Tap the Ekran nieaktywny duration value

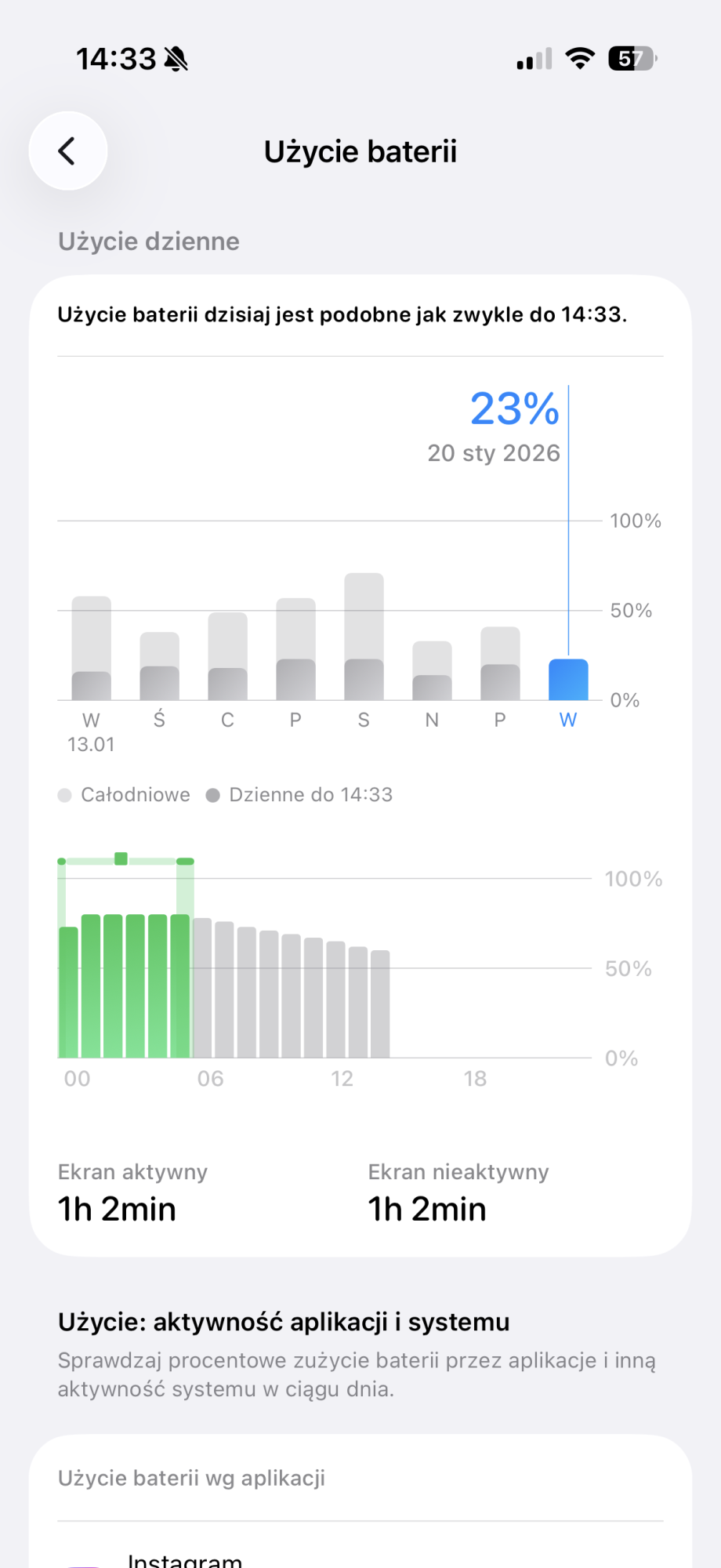pos(427,1209)
